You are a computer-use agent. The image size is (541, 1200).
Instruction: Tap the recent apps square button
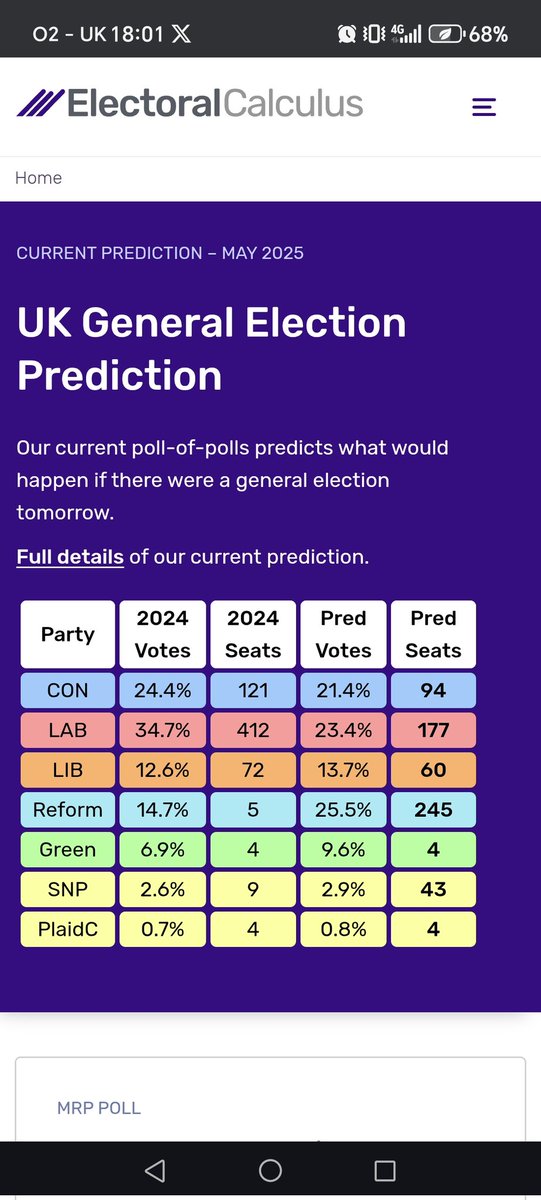tap(385, 1171)
